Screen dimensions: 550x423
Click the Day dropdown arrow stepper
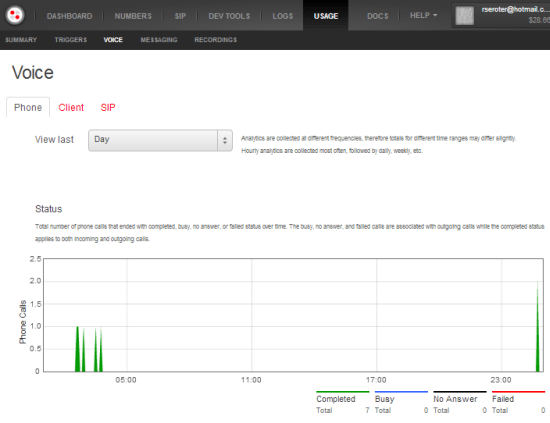[225, 140]
